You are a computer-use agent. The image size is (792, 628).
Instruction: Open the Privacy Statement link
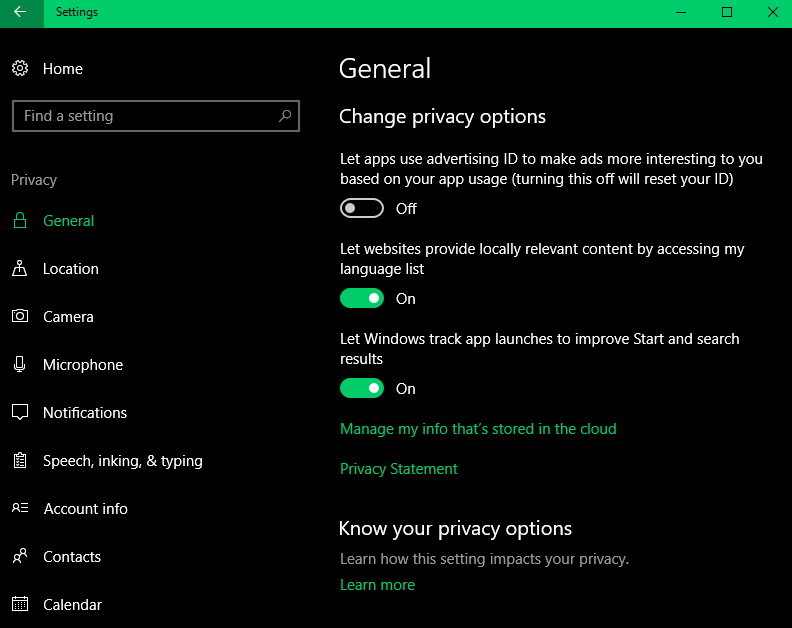pyautogui.click(x=399, y=469)
